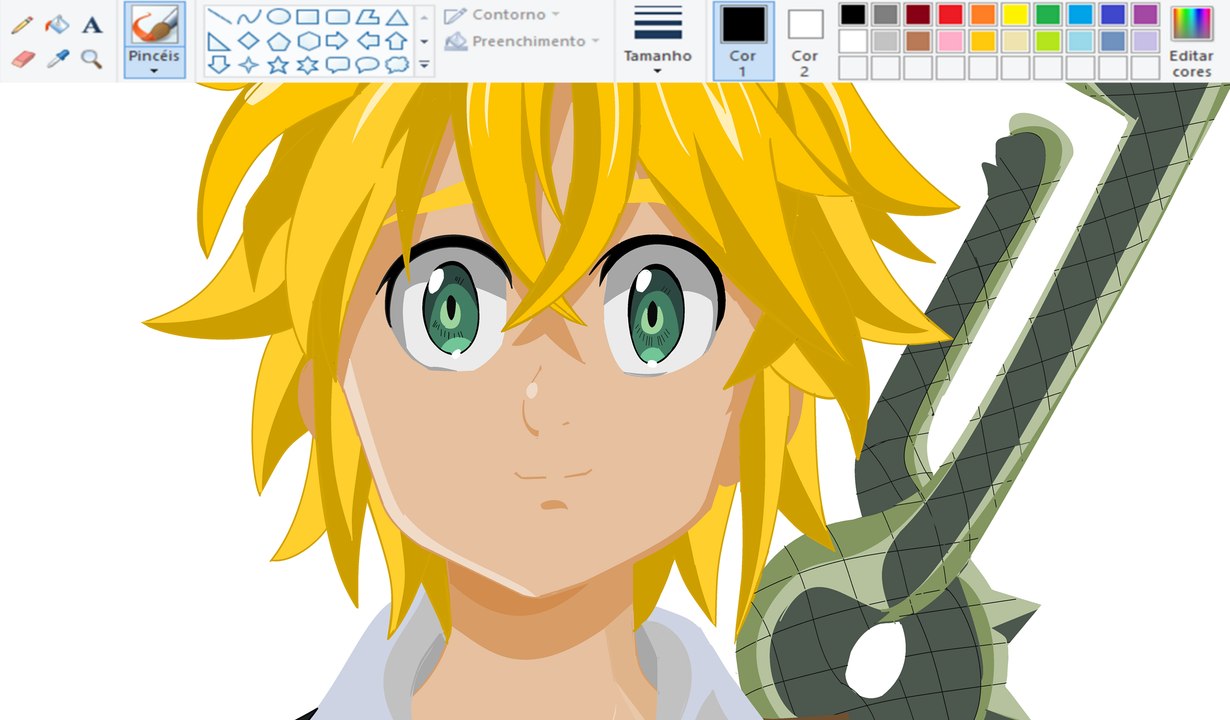Pick the white palette swatch

853,41
